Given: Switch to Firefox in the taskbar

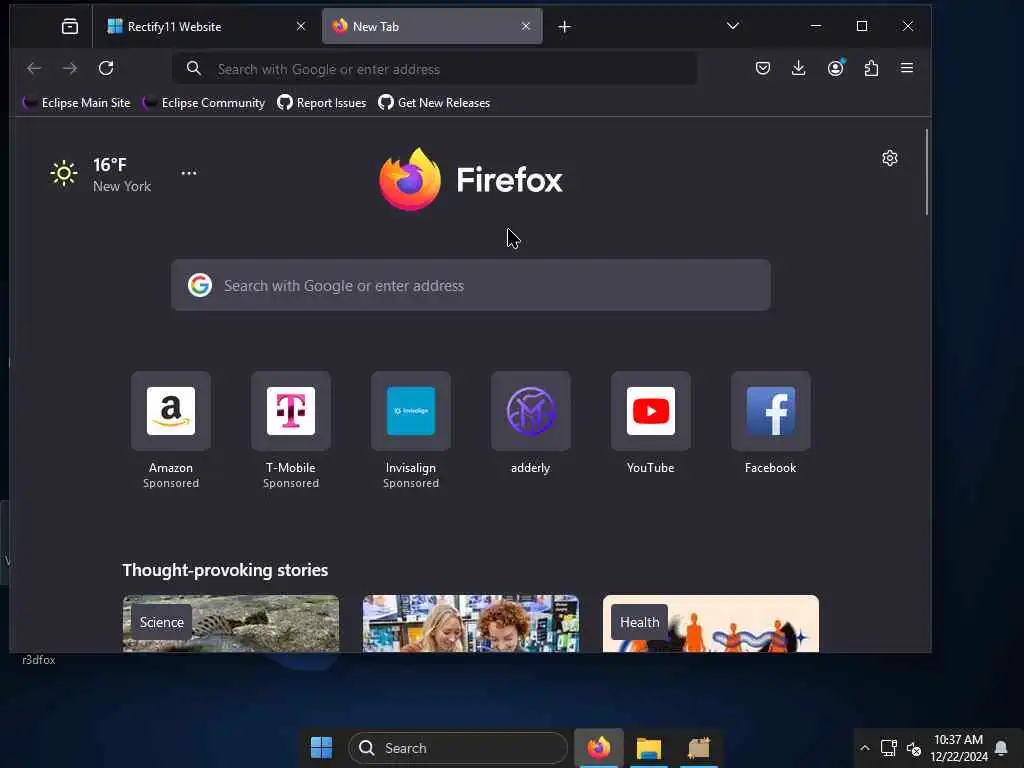Looking at the screenshot, I should click(598, 748).
